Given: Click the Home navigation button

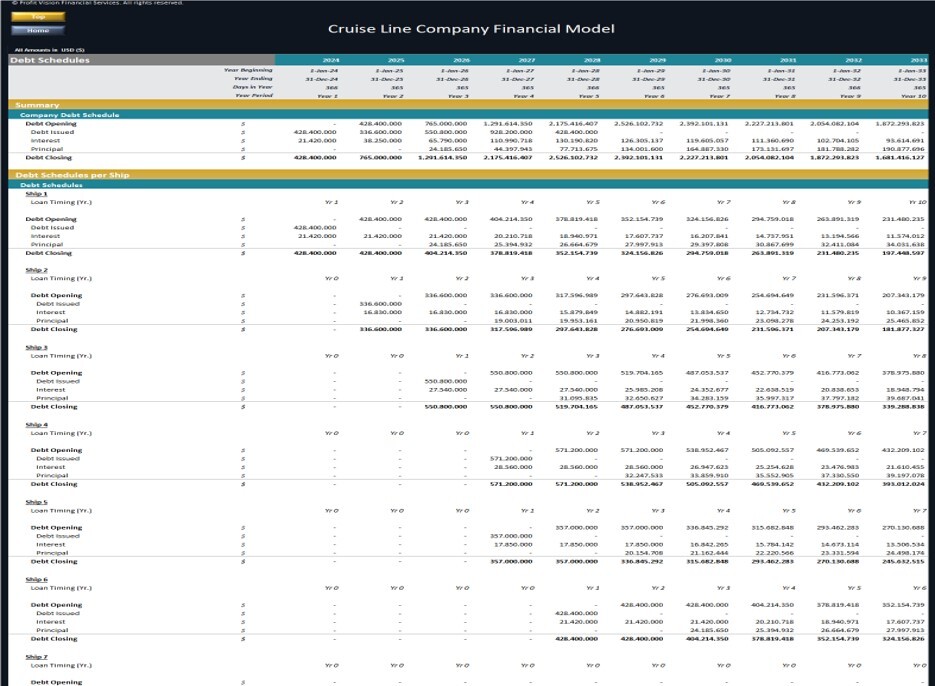Looking at the screenshot, I should pyautogui.click(x=38, y=30).
